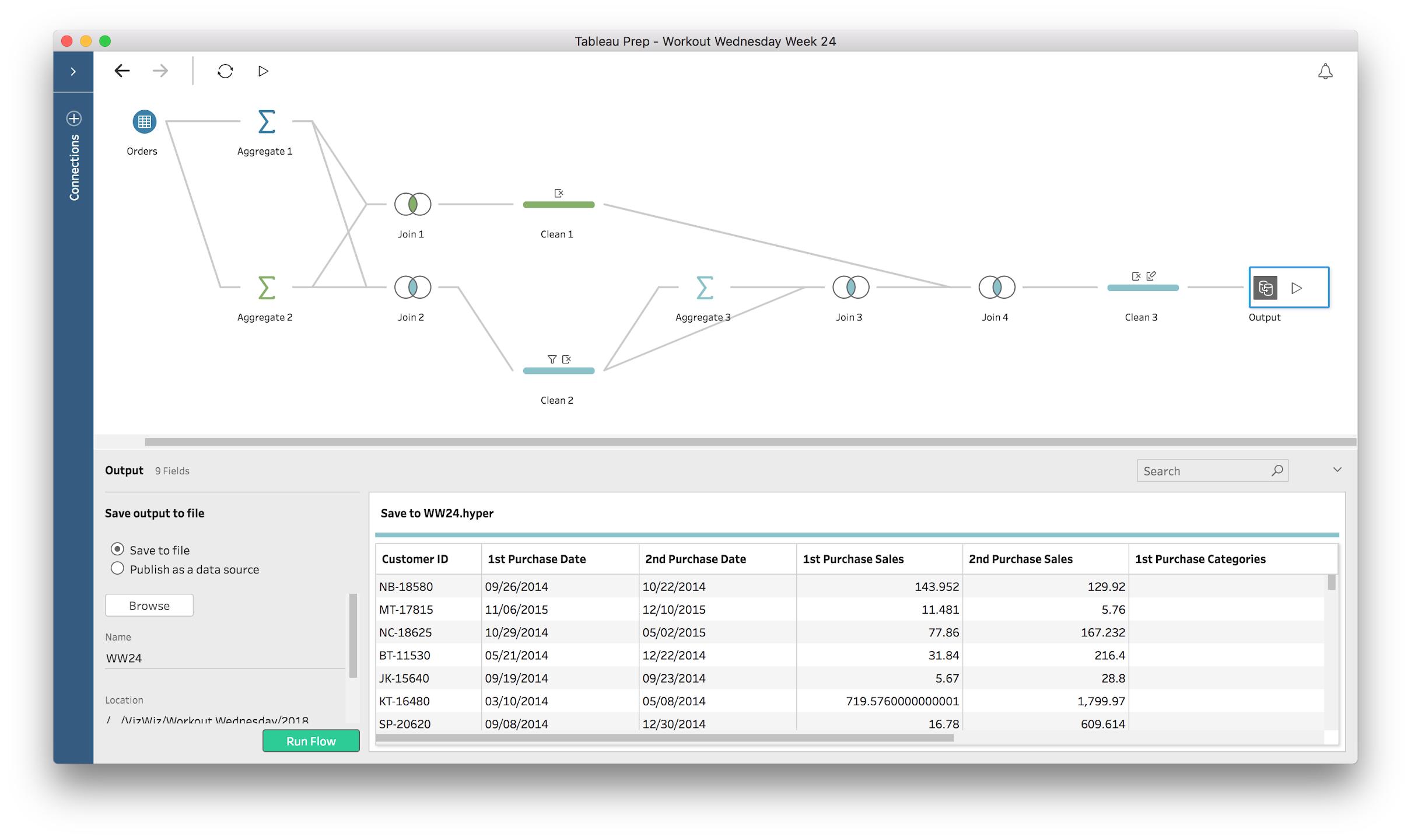
Task: Click the add connection plus icon
Action: (74, 118)
